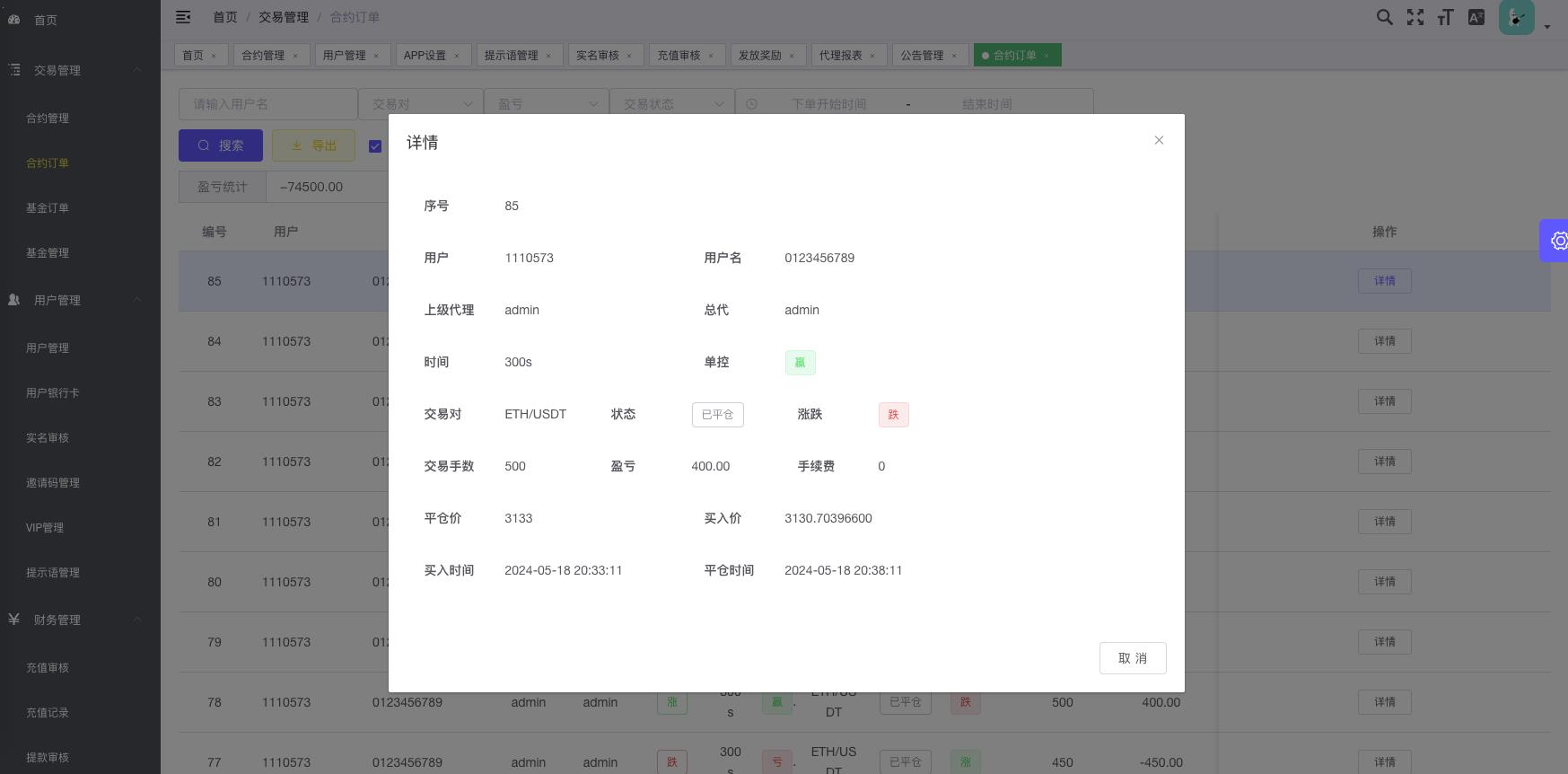Click the 取消 button in dialog
This screenshot has width=1568, height=774.
click(x=1132, y=658)
